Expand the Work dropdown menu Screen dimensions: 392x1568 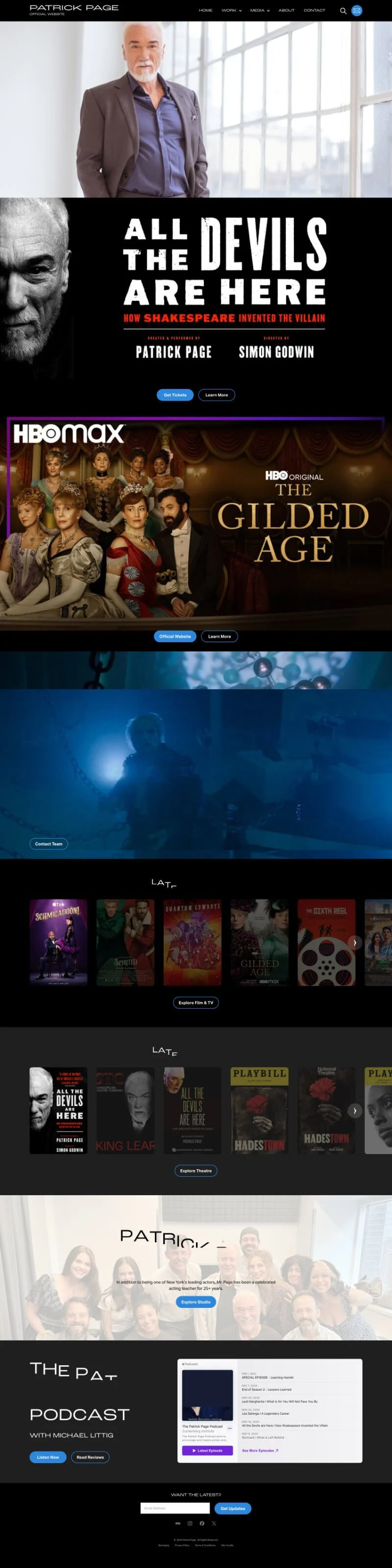231,10
